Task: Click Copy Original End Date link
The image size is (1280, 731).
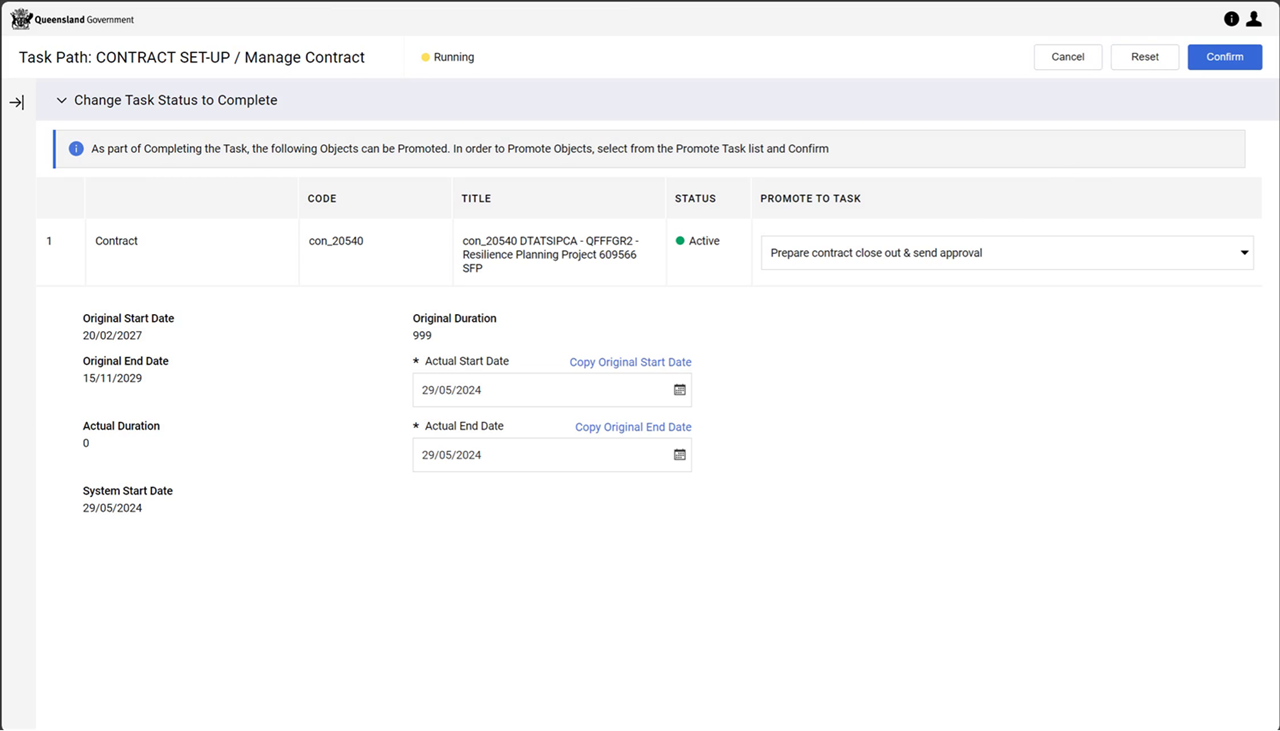Action: point(633,427)
